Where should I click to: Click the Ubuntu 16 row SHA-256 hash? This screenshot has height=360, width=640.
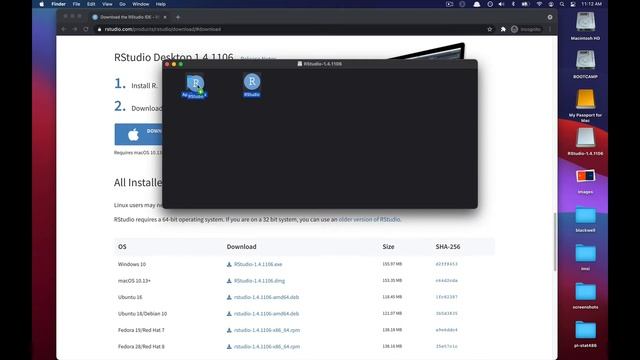click(447, 297)
